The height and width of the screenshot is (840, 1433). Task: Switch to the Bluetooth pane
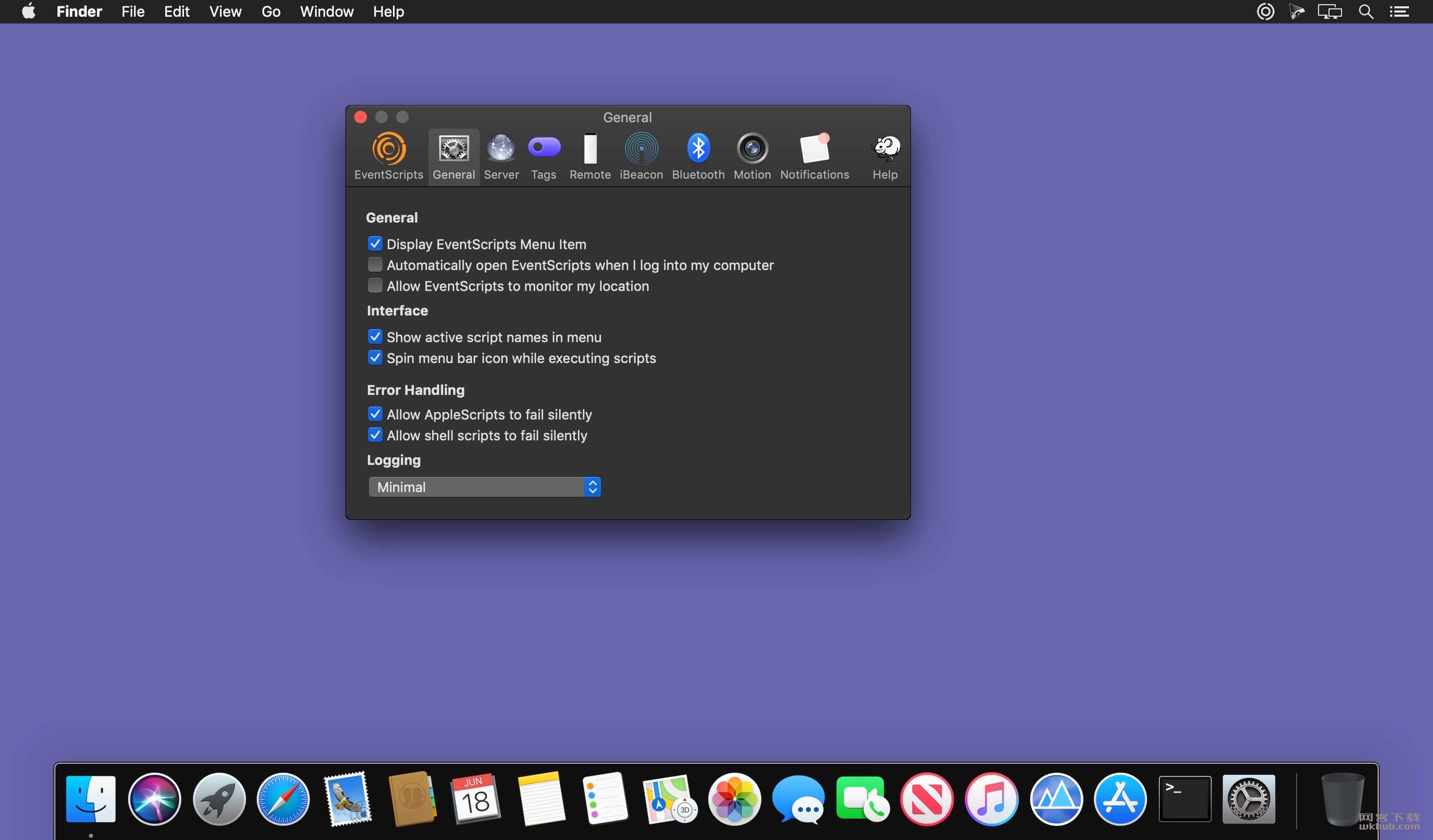[x=698, y=156]
